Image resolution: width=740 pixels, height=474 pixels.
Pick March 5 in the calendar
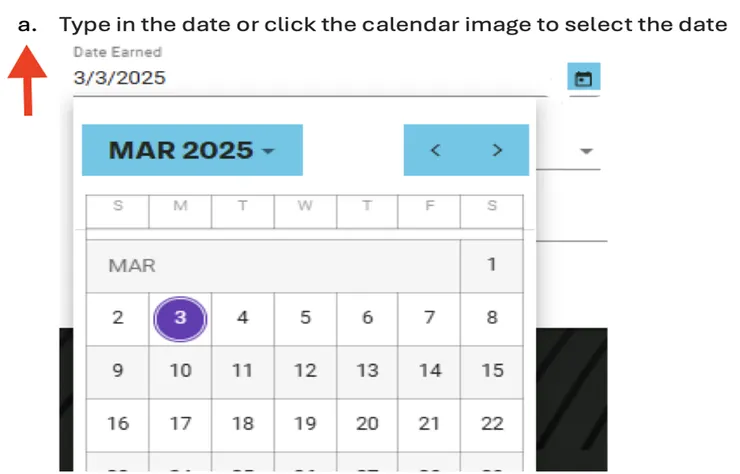pos(305,318)
